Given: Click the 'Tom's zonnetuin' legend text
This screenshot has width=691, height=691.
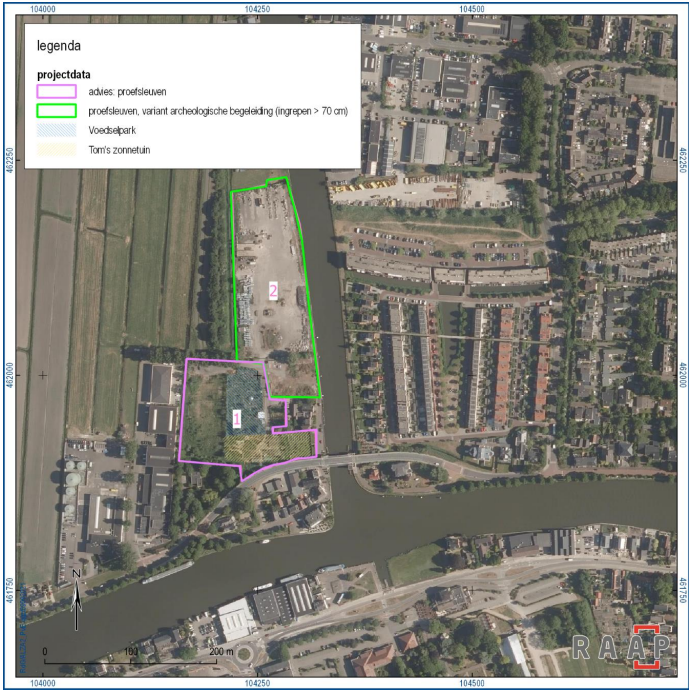Looking at the screenshot, I should [119, 150].
